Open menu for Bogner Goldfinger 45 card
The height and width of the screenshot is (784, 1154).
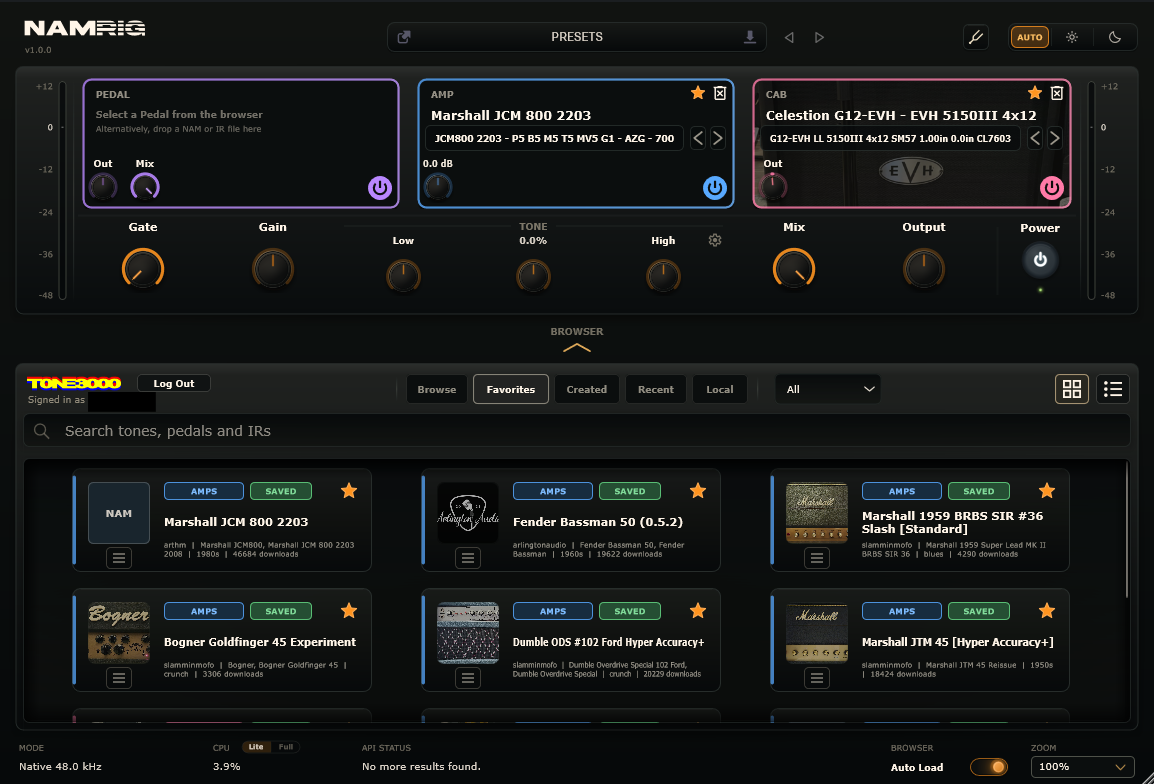[118, 678]
